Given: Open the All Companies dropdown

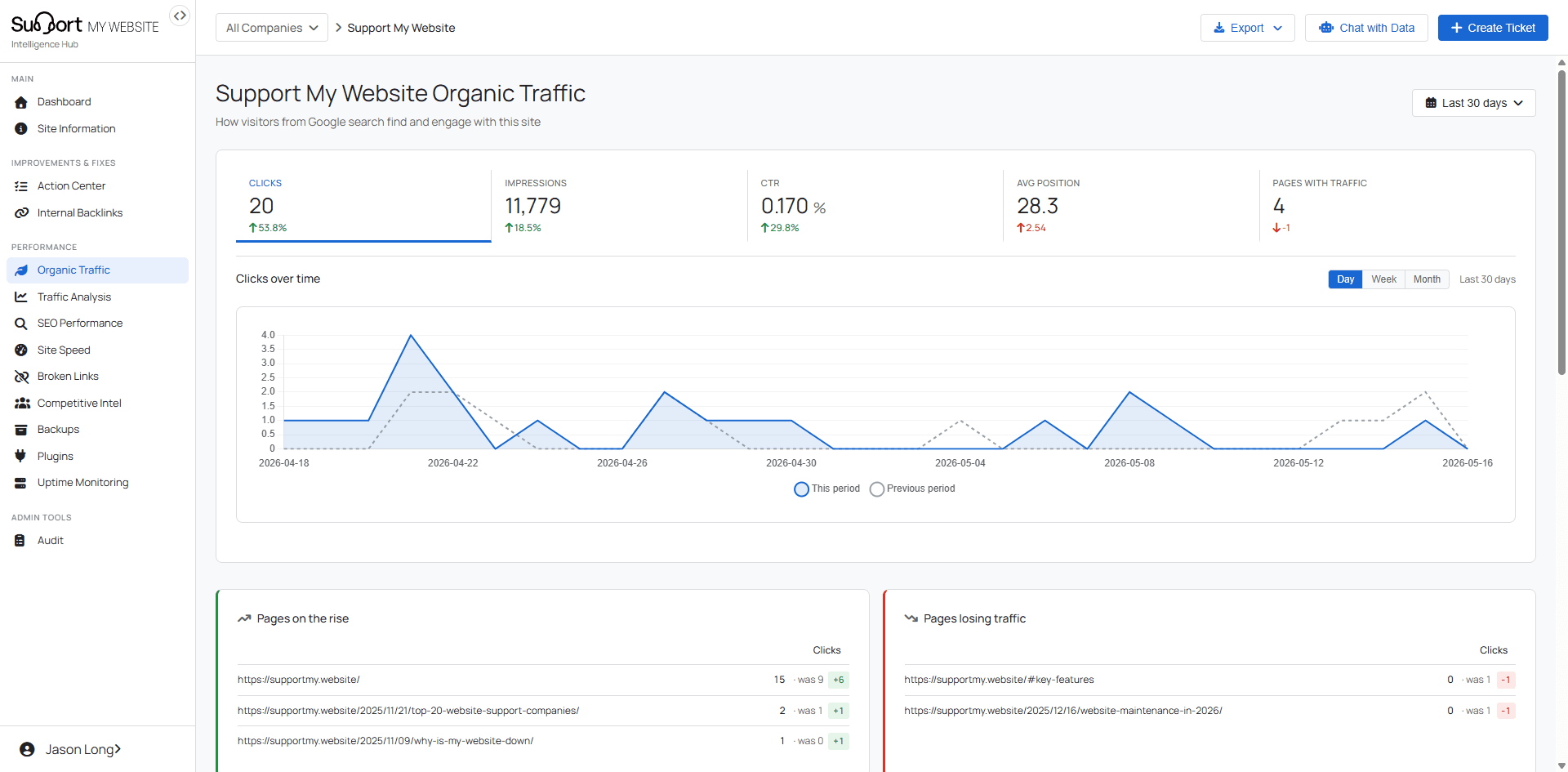Looking at the screenshot, I should (272, 28).
